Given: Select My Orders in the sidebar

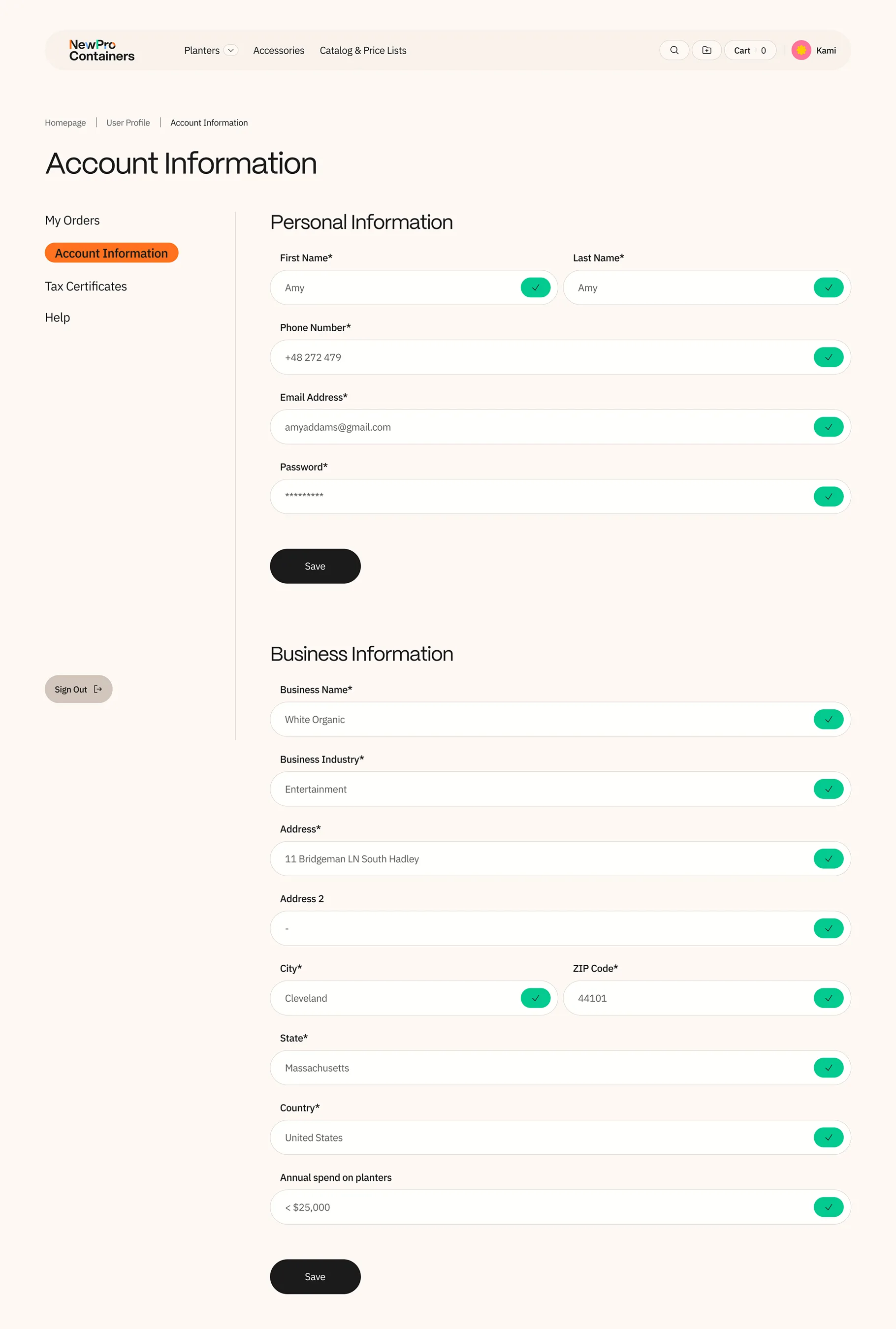Looking at the screenshot, I should click(72, 221).
